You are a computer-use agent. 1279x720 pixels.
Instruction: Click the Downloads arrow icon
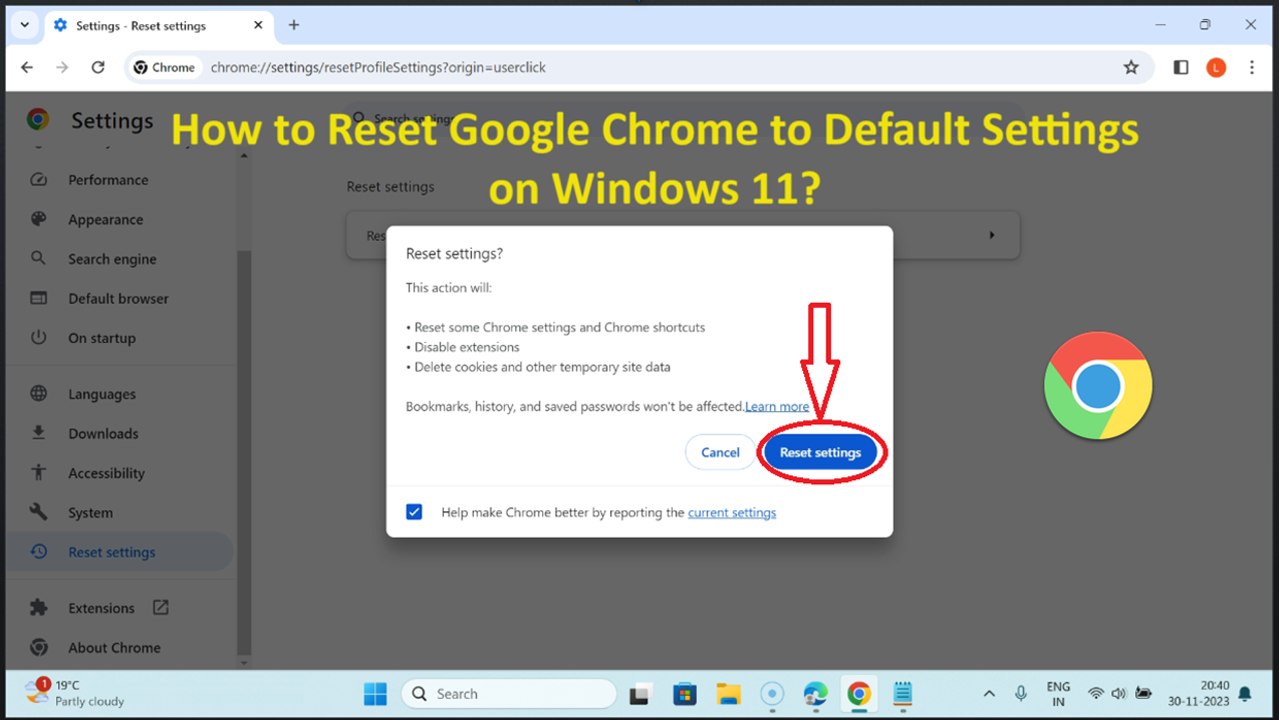point(39,433)
